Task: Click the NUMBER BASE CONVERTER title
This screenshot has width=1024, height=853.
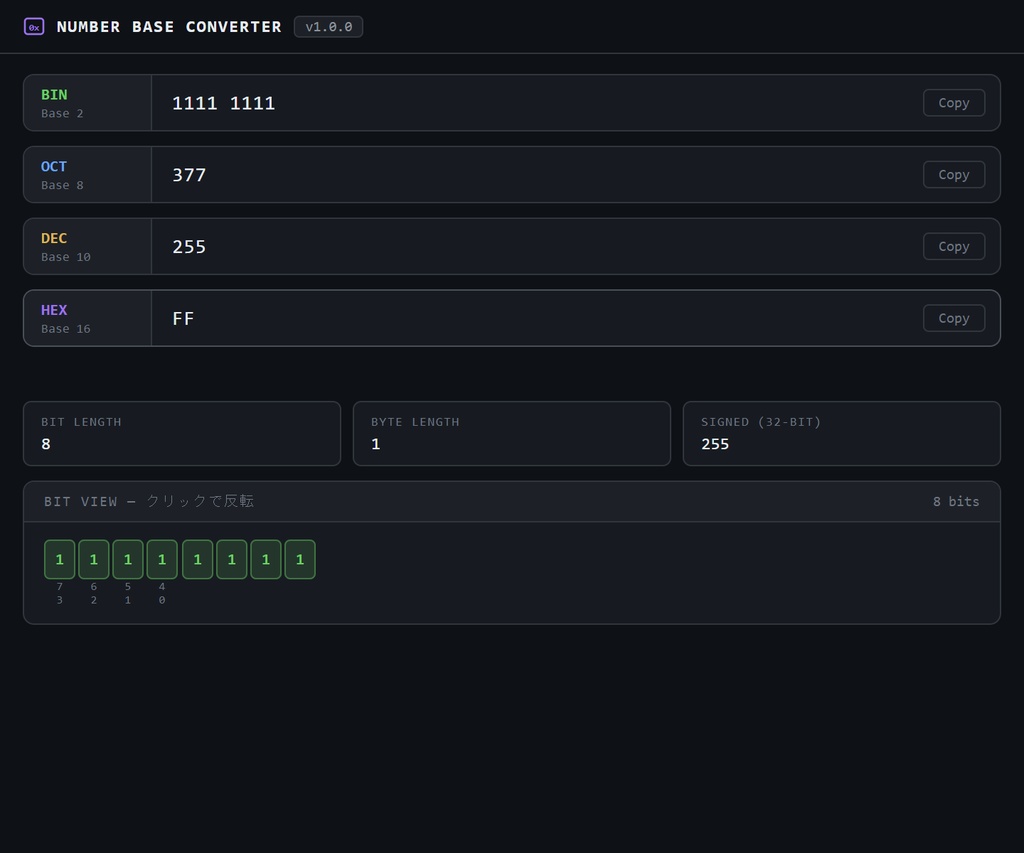Action: [169, 27]
